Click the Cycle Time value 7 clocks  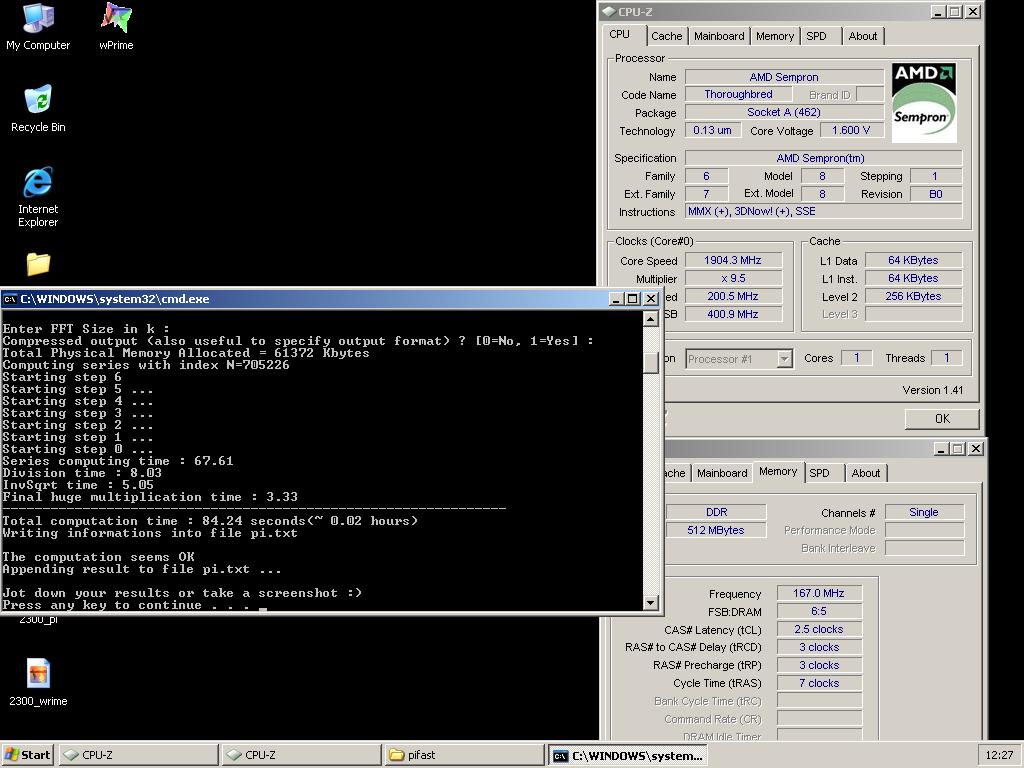pyautogui.click(x=819, y=683)
